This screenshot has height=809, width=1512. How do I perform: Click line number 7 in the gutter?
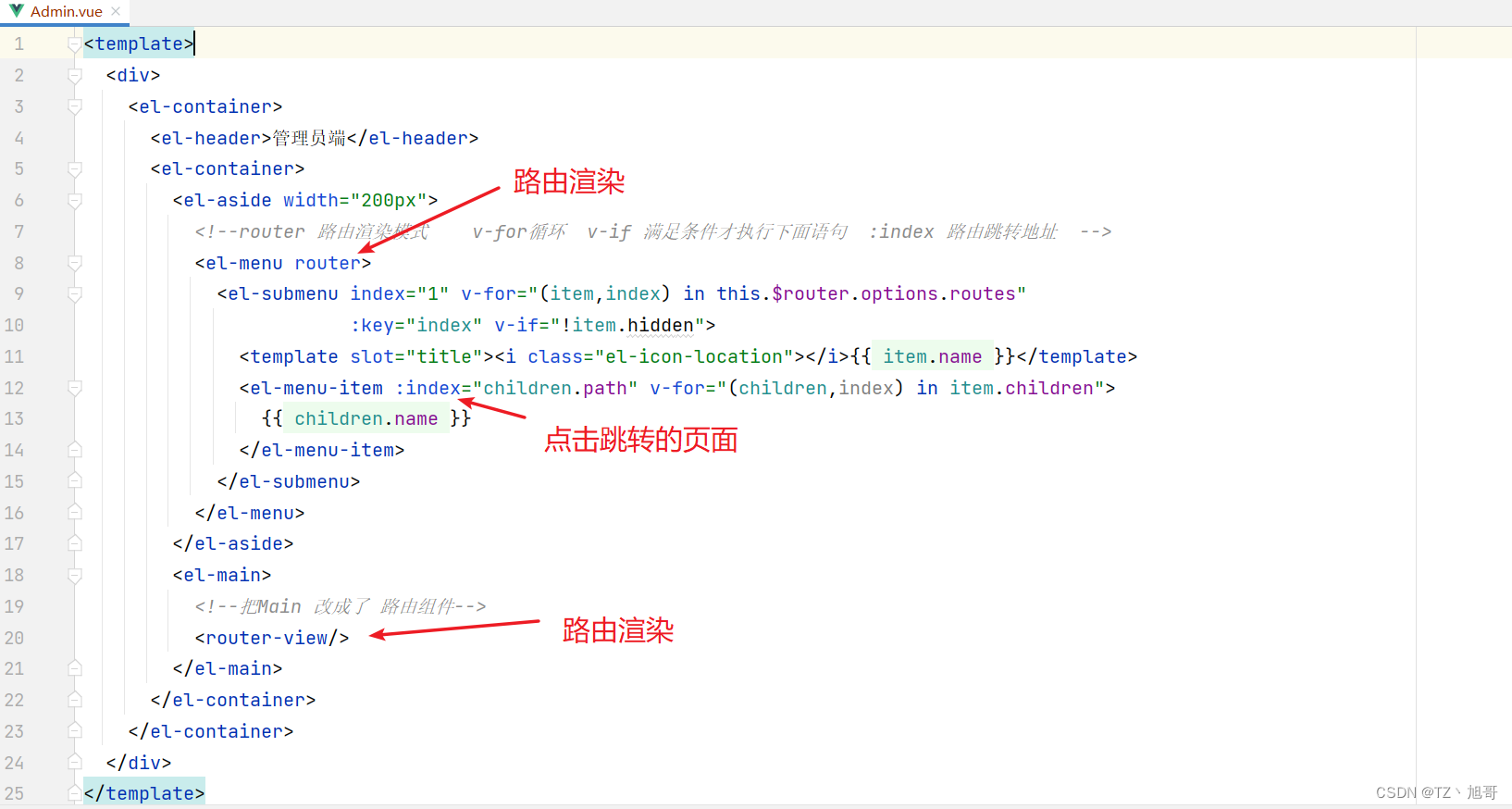(19, 231)
